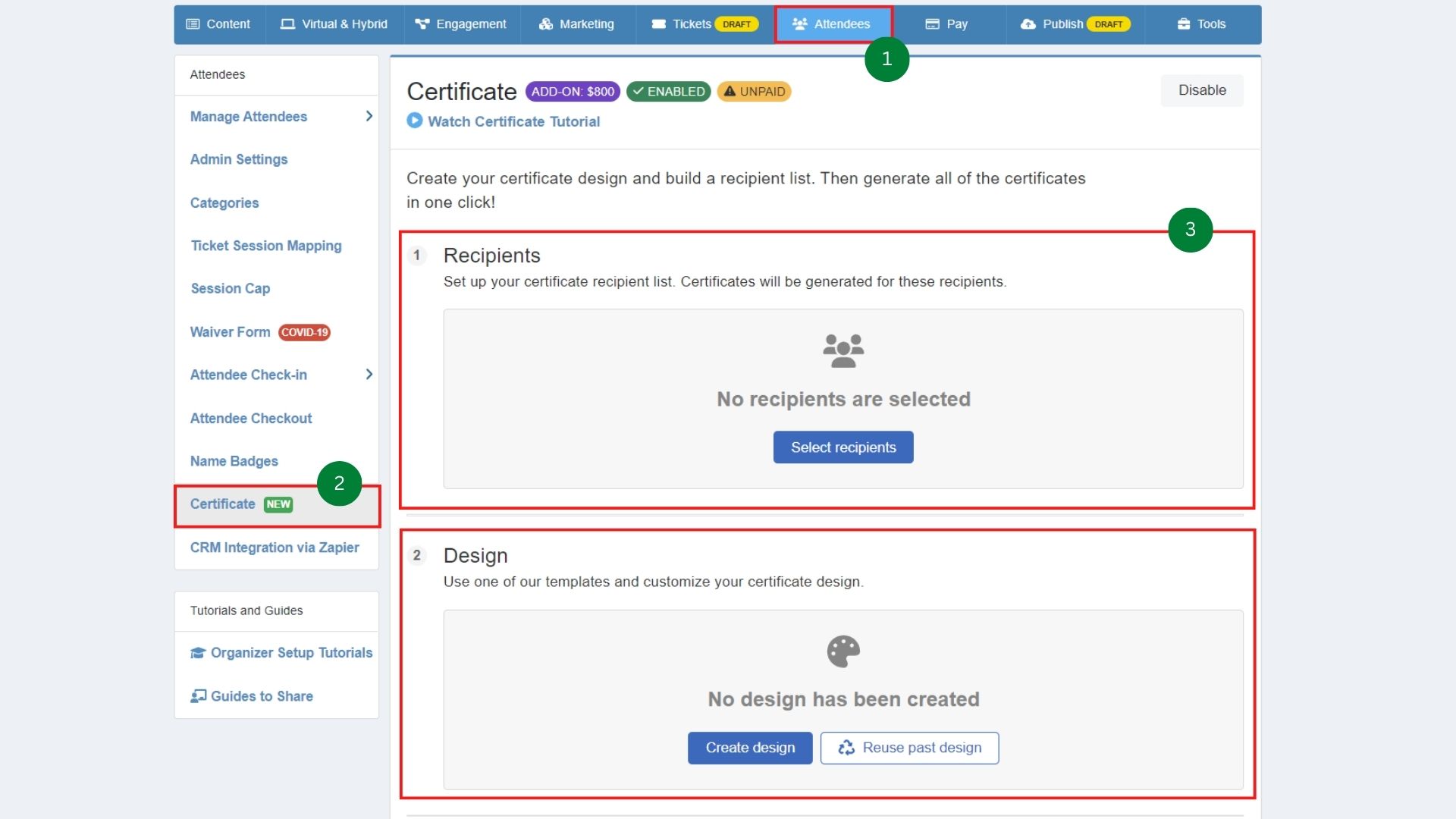Disable the Certificate add-on
The image size is (1456, 819).
tap(1201, 90)
